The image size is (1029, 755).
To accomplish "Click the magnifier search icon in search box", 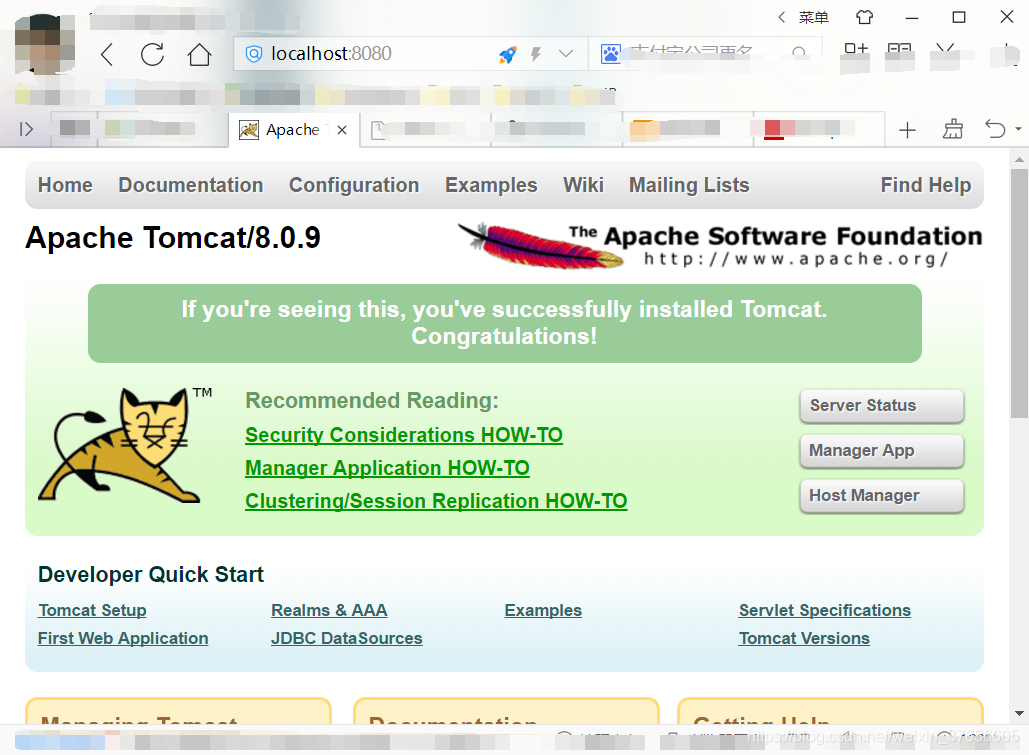I will pyautogui.click(x=799, y=53).
